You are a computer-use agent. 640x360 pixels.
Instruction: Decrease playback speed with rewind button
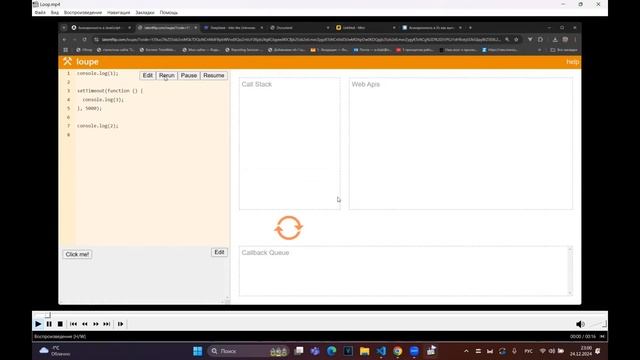click(x=84, y=324)
